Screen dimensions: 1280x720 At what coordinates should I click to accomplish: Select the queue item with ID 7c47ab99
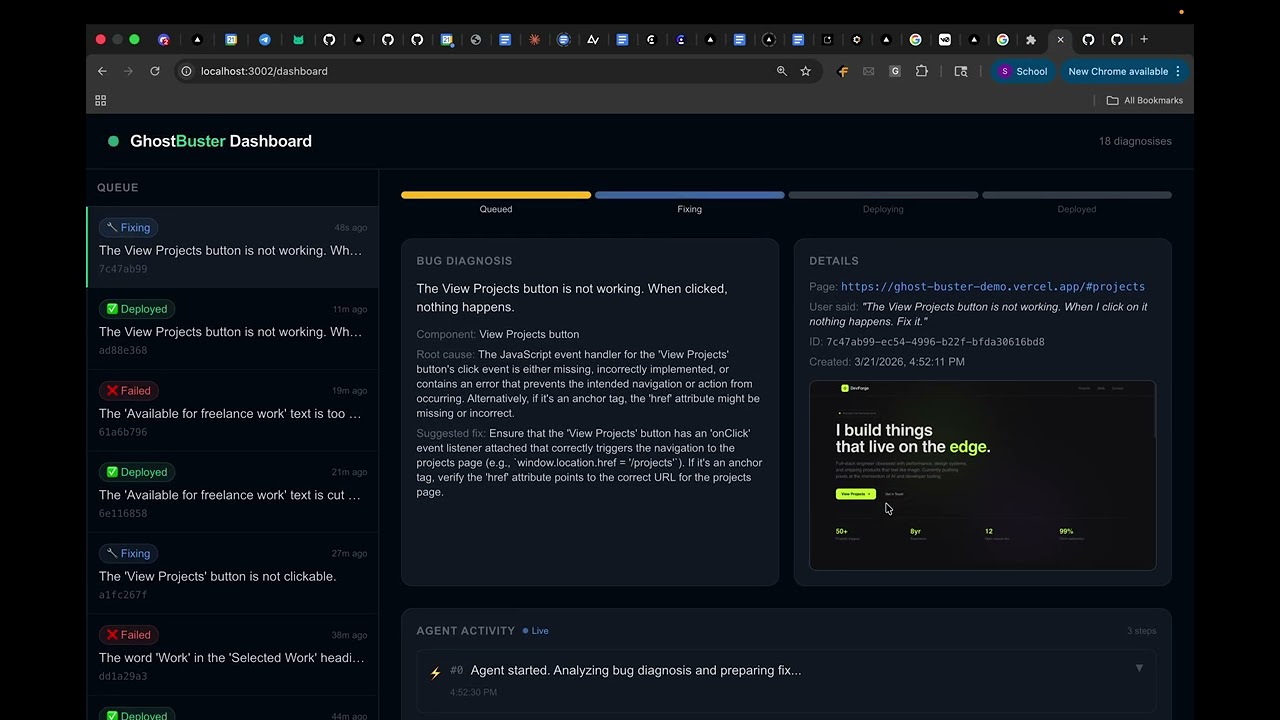pyautogui.click(x=233, y=248)
